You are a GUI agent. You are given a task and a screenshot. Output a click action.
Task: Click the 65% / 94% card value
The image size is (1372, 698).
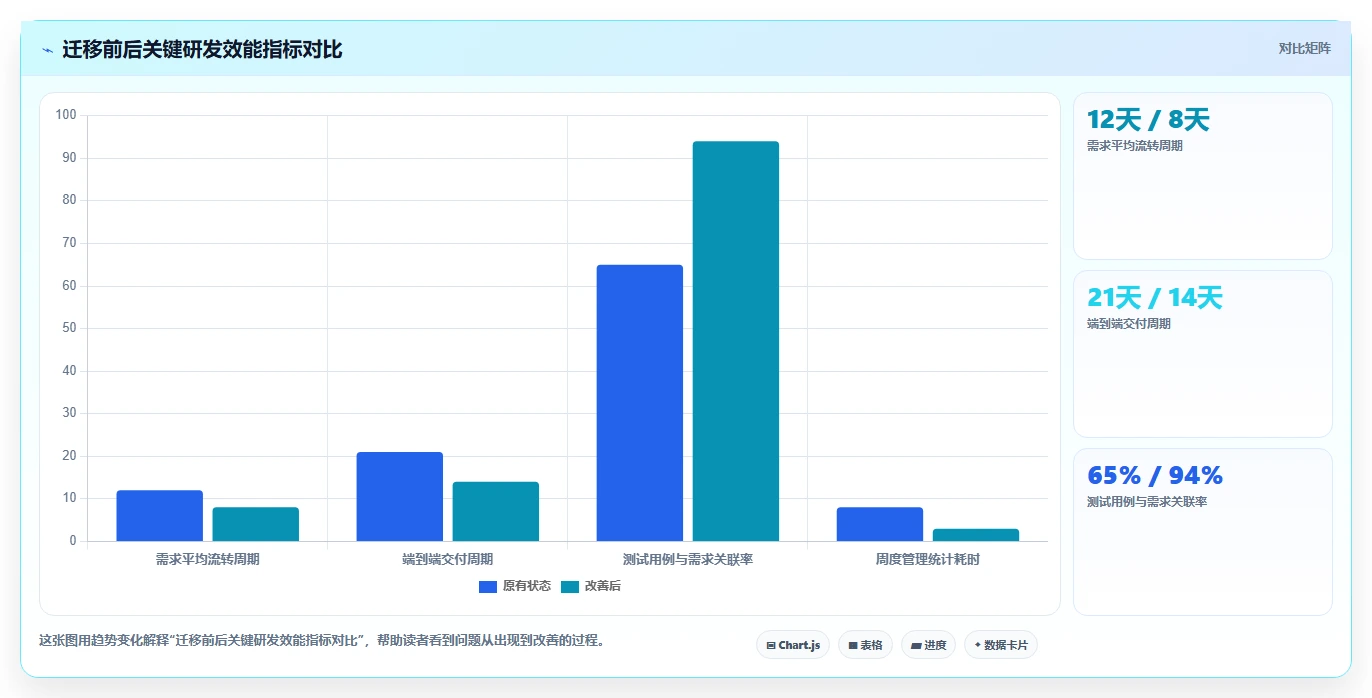[x=1155, y=476]
